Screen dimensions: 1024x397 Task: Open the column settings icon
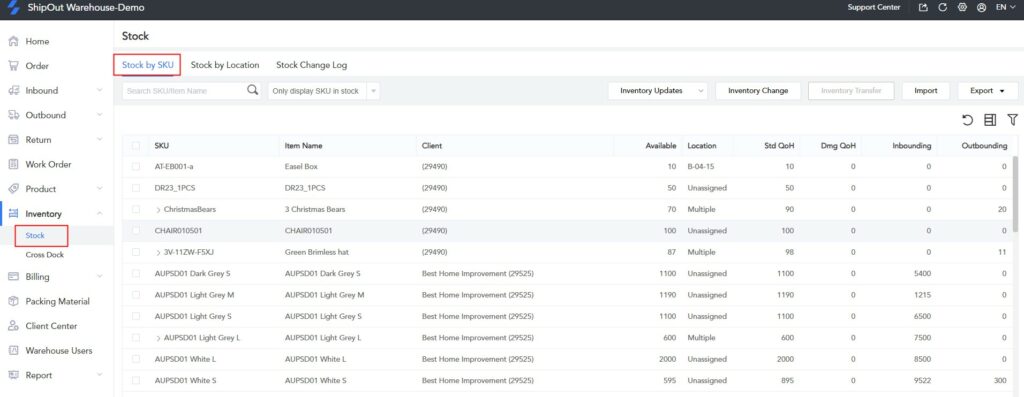[990, 119]
